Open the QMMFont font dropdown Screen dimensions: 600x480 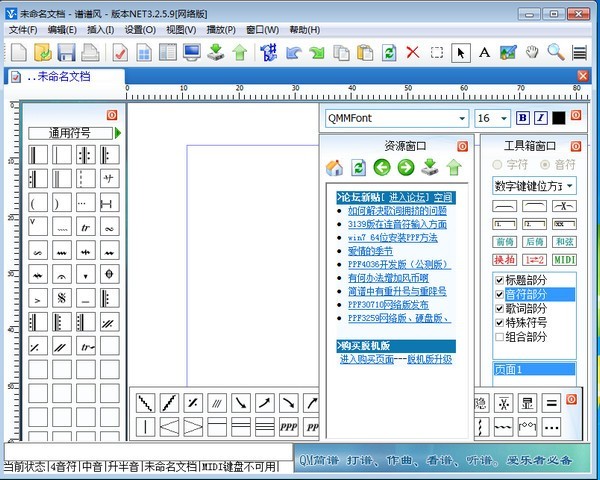[461, 118]
